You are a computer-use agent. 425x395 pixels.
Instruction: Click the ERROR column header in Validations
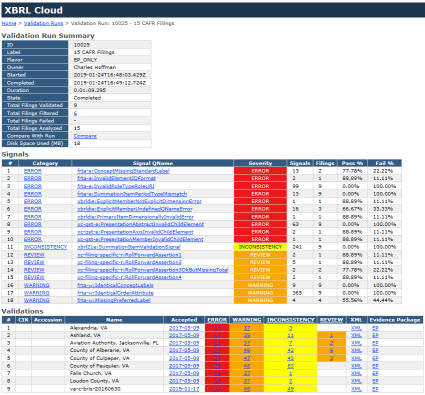217,320
